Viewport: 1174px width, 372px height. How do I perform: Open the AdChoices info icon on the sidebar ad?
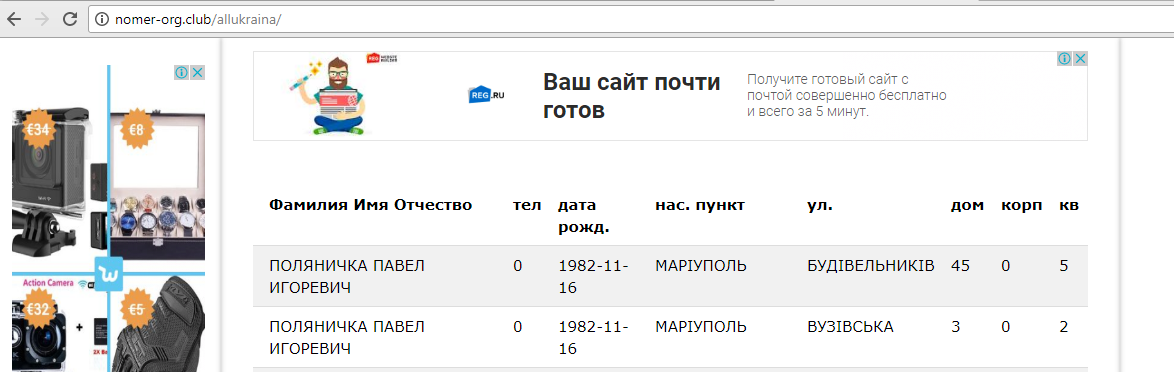click(x=181, y=73)
